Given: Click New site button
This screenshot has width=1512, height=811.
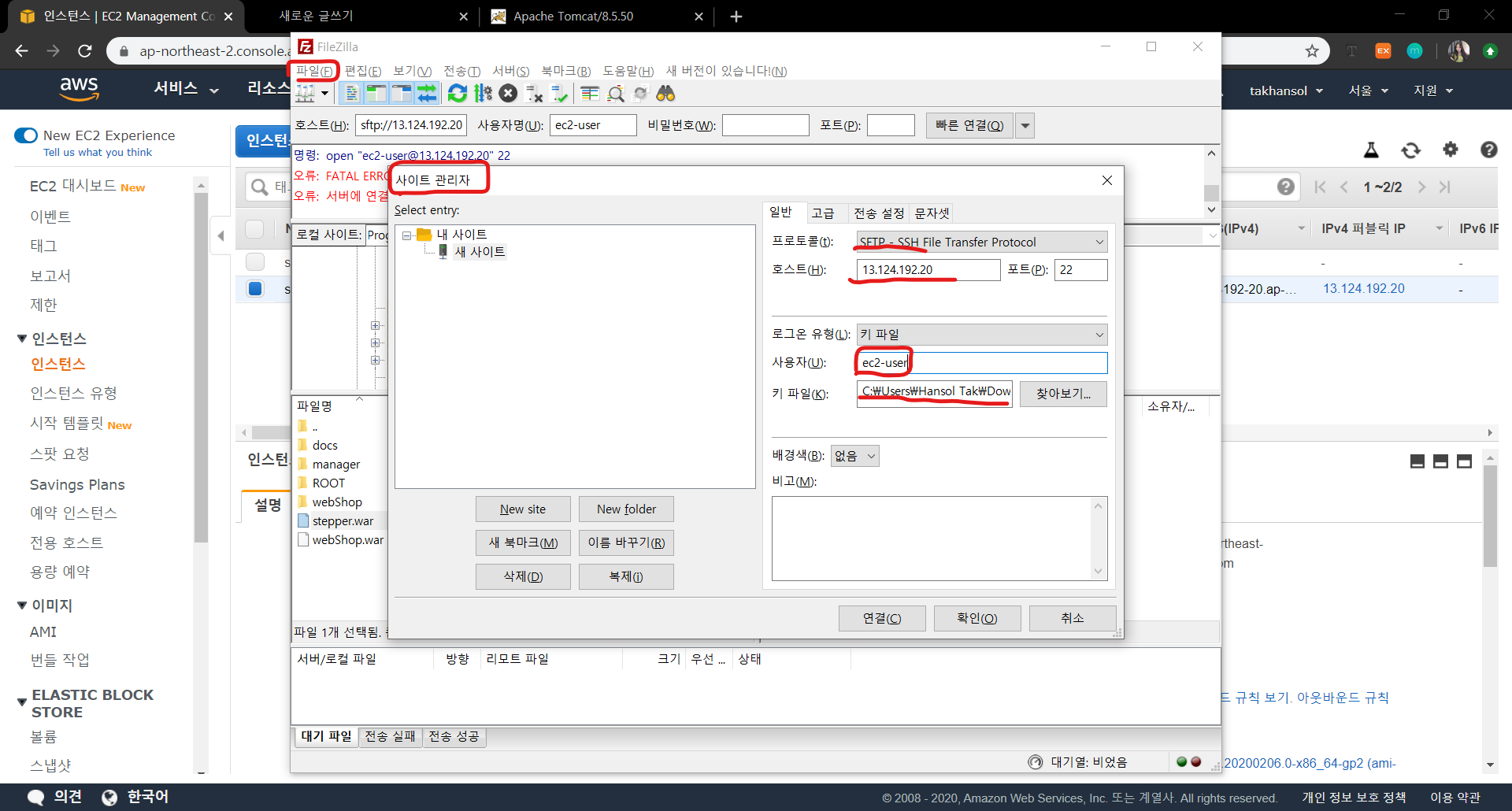Looking at the screenshot, I should tap(523, 509).
